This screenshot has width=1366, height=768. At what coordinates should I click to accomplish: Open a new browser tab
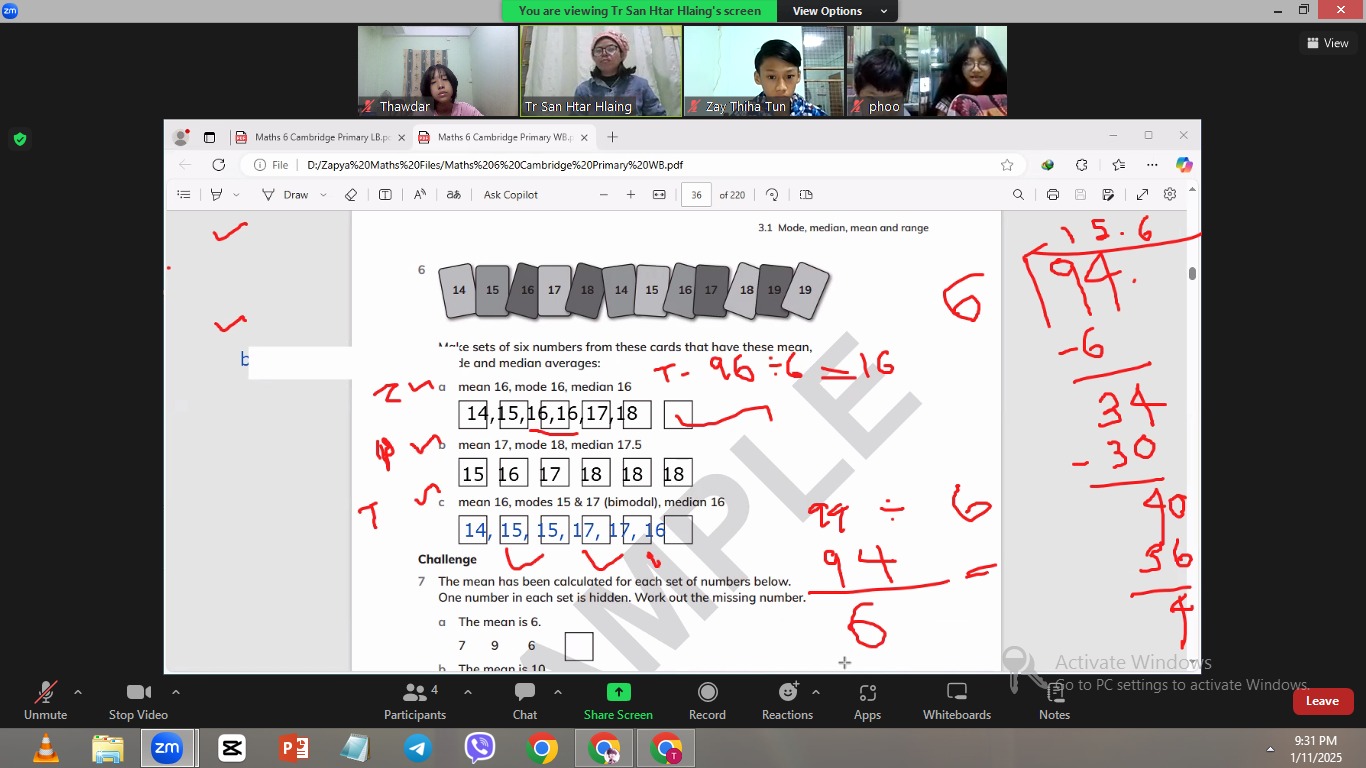tap(612, 137)
